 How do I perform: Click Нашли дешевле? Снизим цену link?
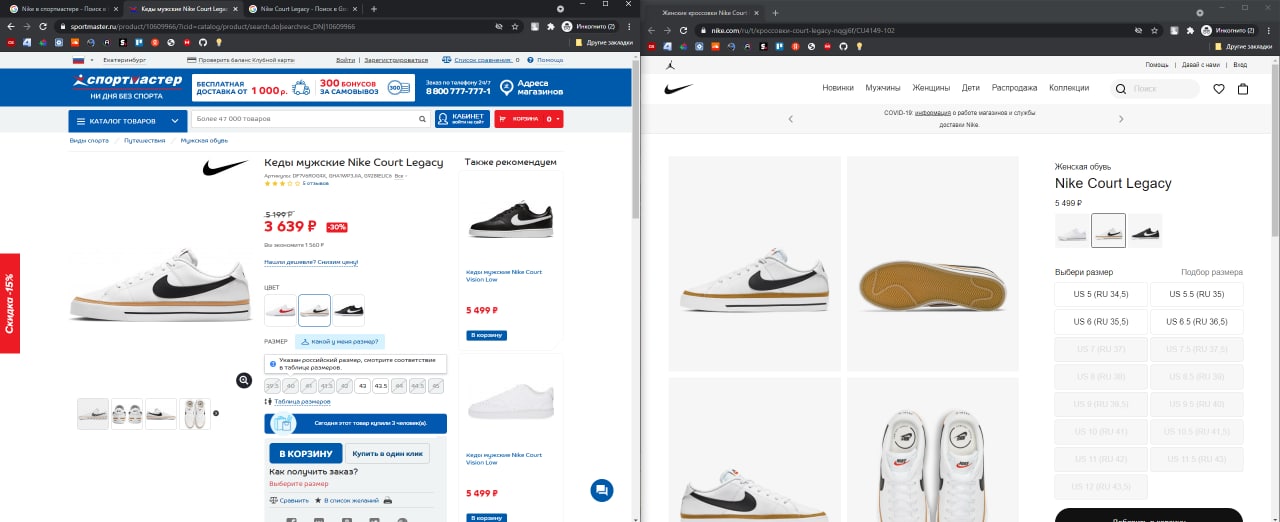pyautogui.click(x=311, y=262)
